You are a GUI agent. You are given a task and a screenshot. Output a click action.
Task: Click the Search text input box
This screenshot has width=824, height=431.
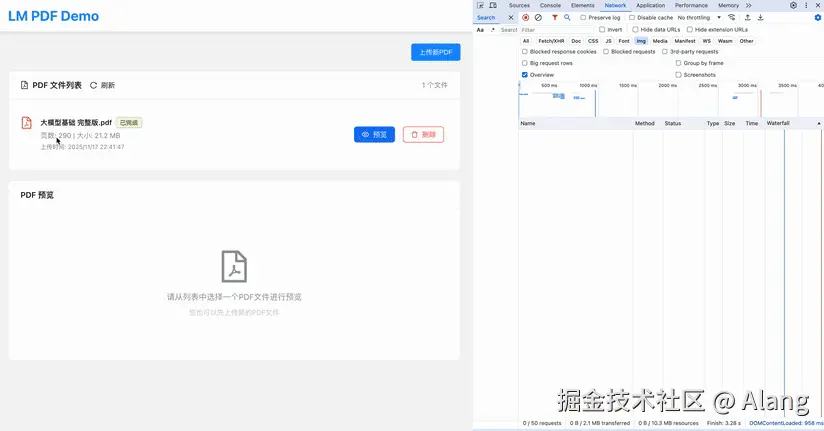(x=508, y=30)
